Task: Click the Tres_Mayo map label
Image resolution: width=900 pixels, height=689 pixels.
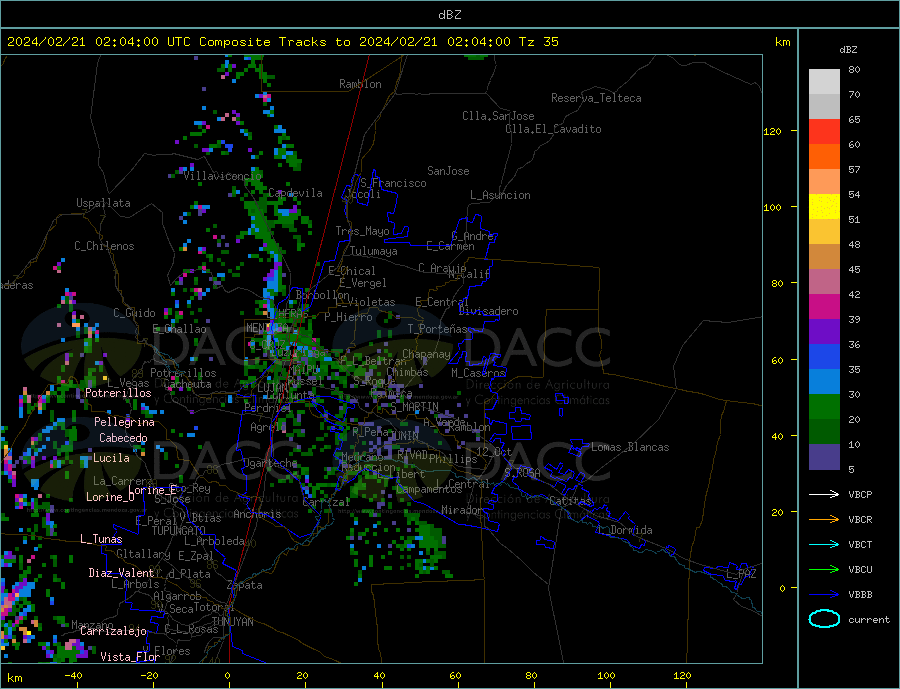Action: (x=362, y=231)
